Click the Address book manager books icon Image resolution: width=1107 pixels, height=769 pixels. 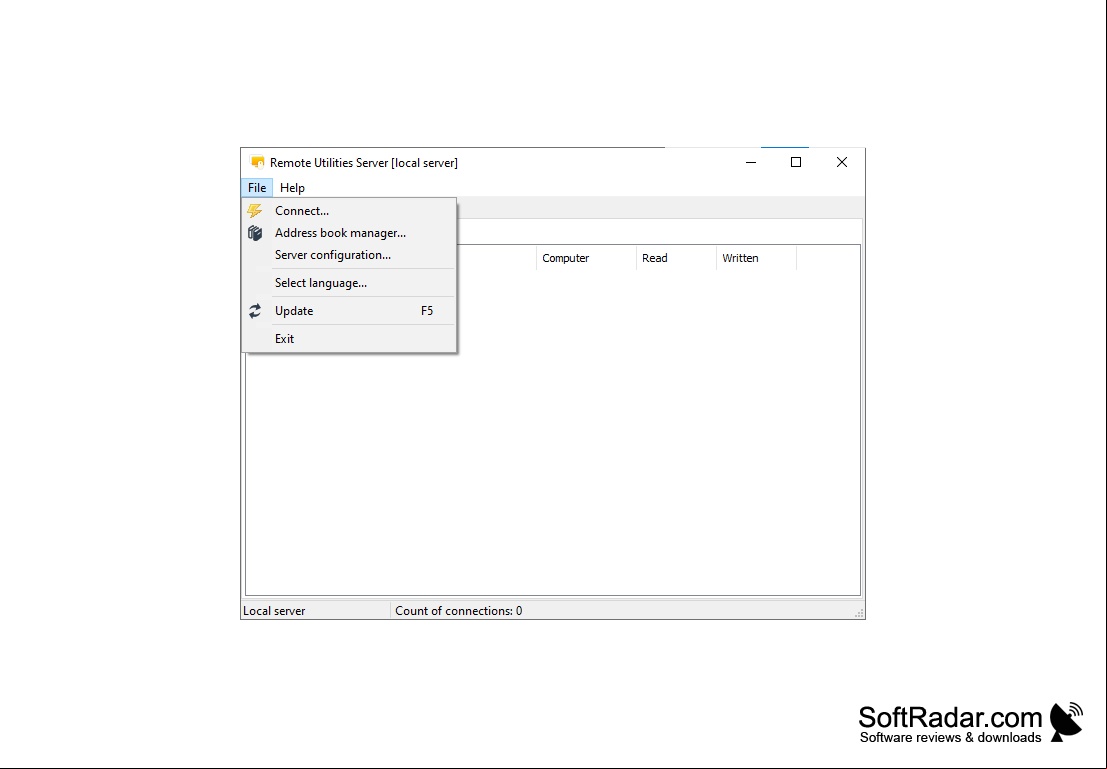[255, 233]
